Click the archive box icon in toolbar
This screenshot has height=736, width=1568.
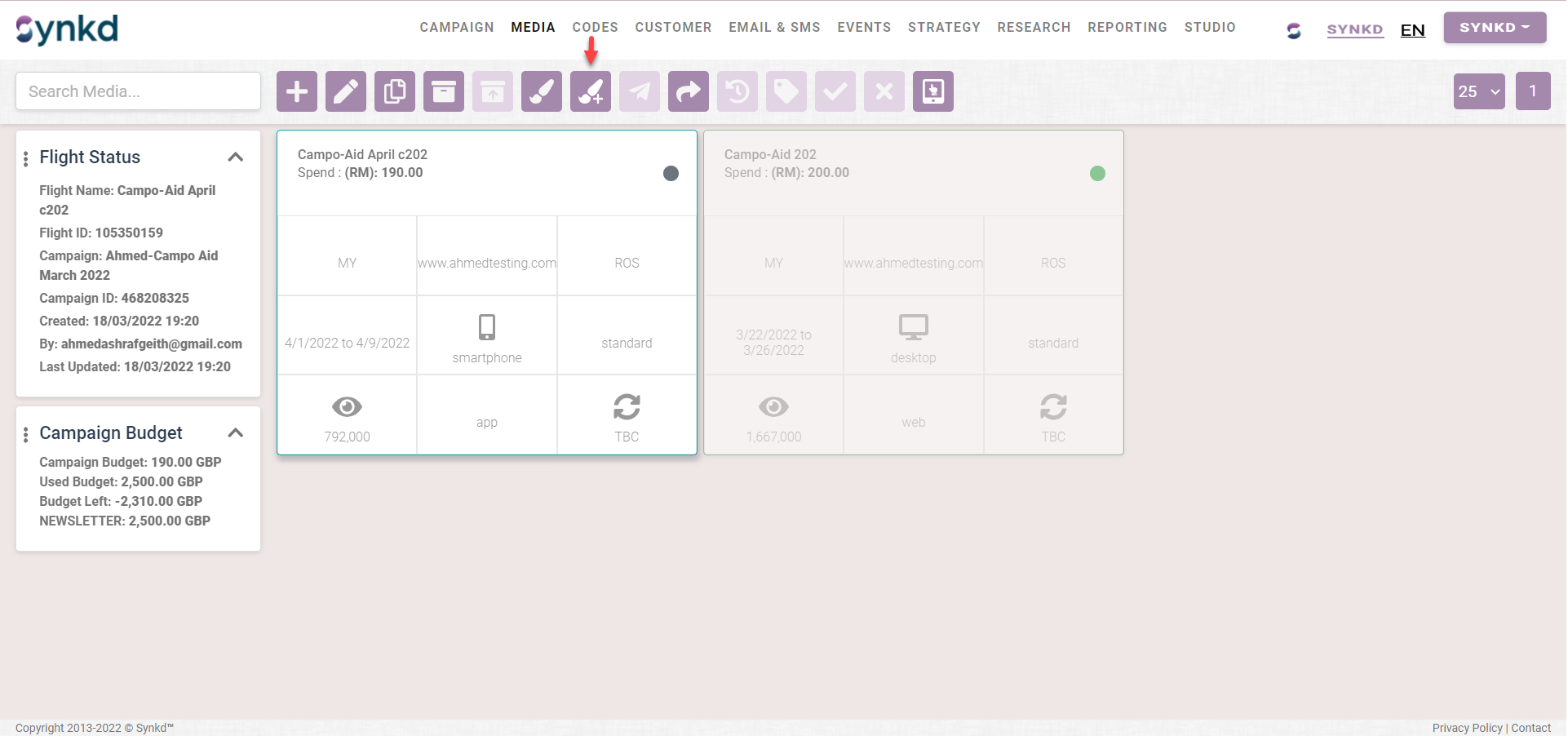click(x=444, y=91)
